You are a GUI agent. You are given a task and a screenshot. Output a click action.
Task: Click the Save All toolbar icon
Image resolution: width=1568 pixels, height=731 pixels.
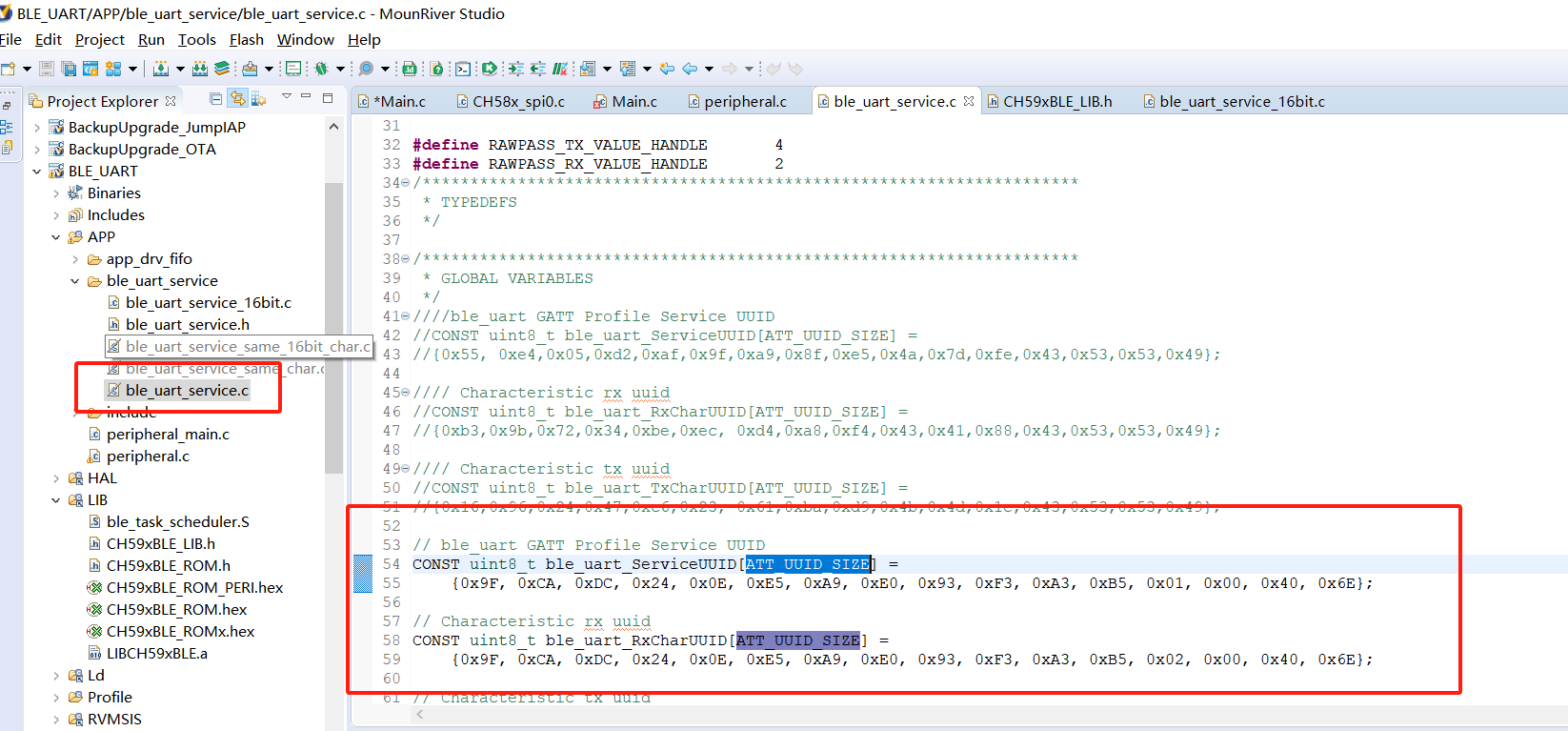(x=69, y=69)
